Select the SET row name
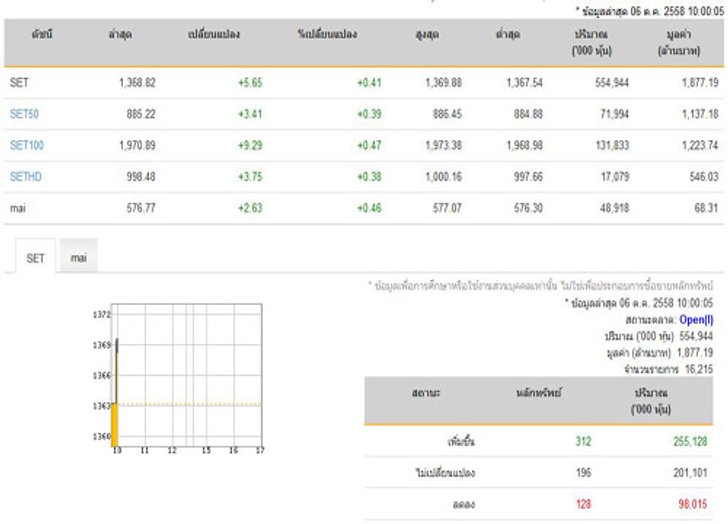The image size is (728, 524). pyautogui.click(x=19, y=83)
